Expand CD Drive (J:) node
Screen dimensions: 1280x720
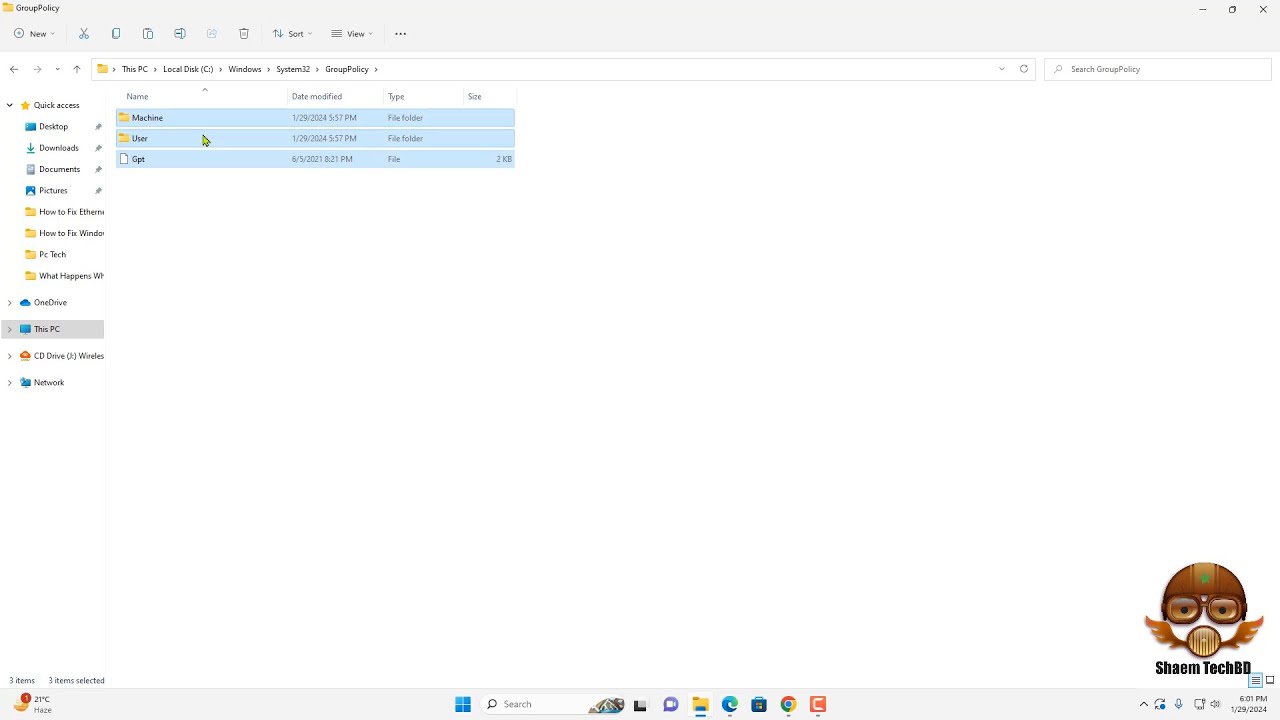(x=10, y=356)
